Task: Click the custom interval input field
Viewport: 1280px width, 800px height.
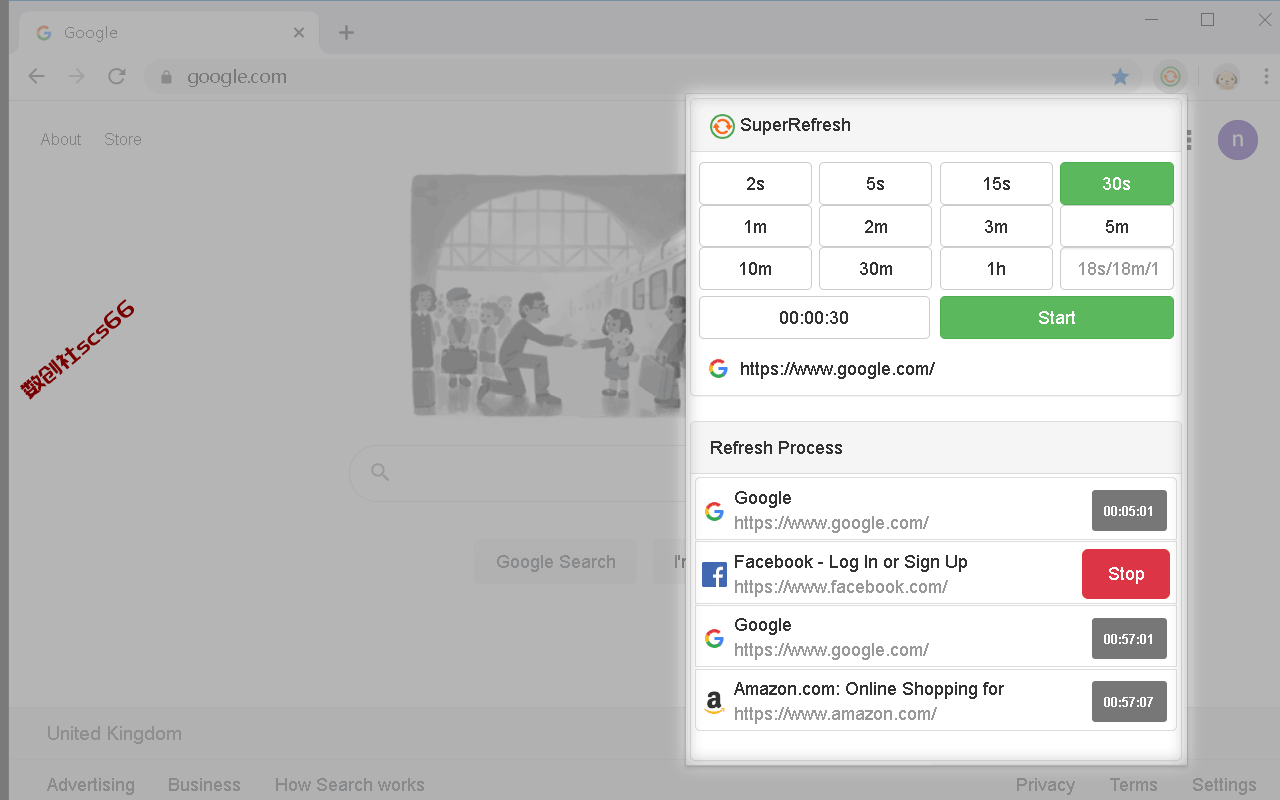Action: 1117,269
